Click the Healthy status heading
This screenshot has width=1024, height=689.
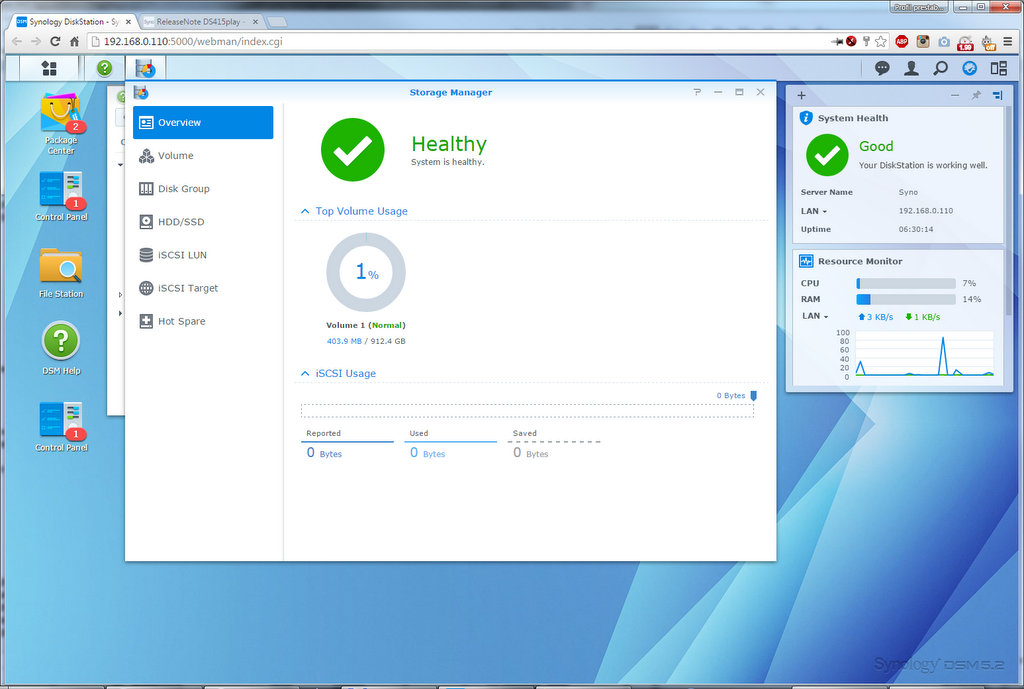coord(449,144)
